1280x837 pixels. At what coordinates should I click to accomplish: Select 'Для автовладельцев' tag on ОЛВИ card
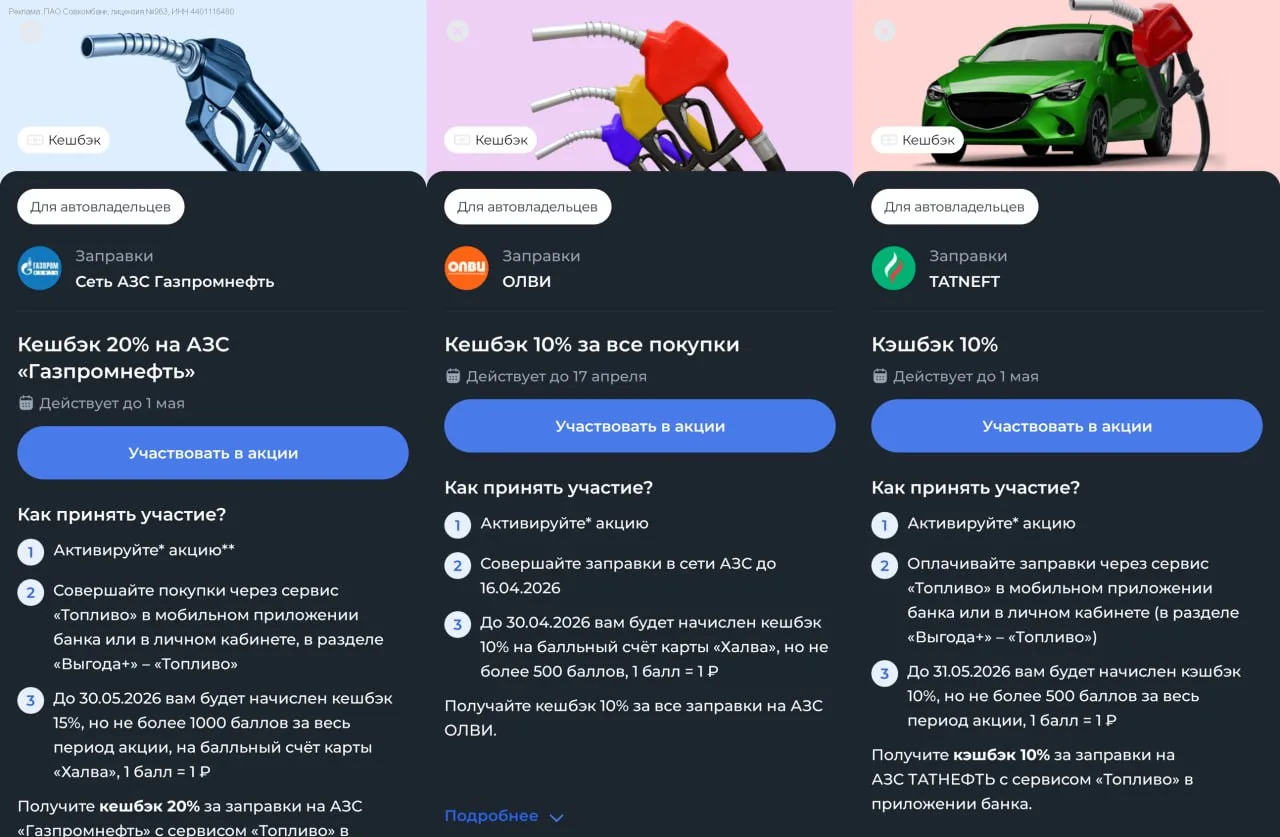tap(527, 207)
